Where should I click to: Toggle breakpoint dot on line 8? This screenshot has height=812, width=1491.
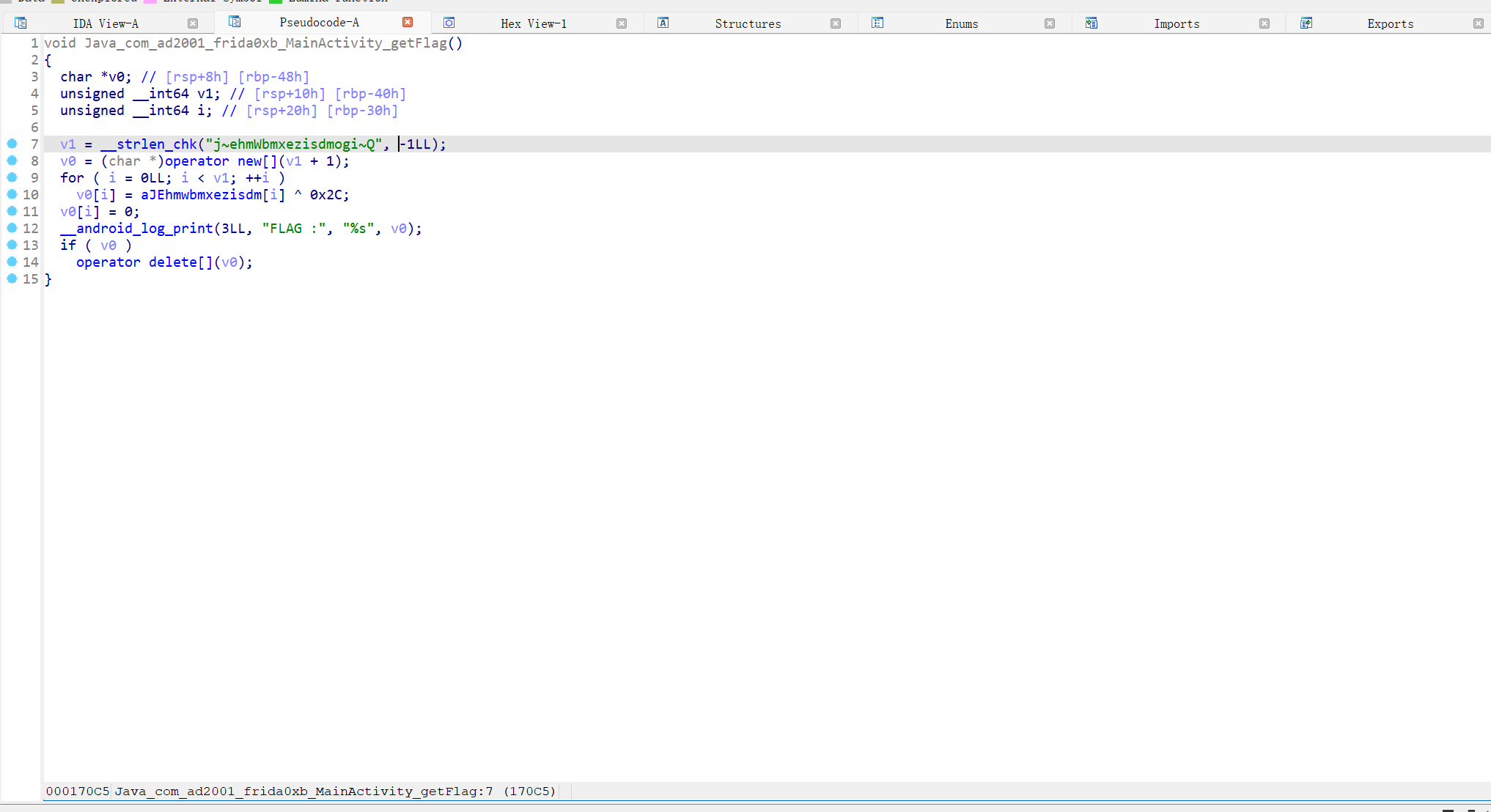[12, 160]
